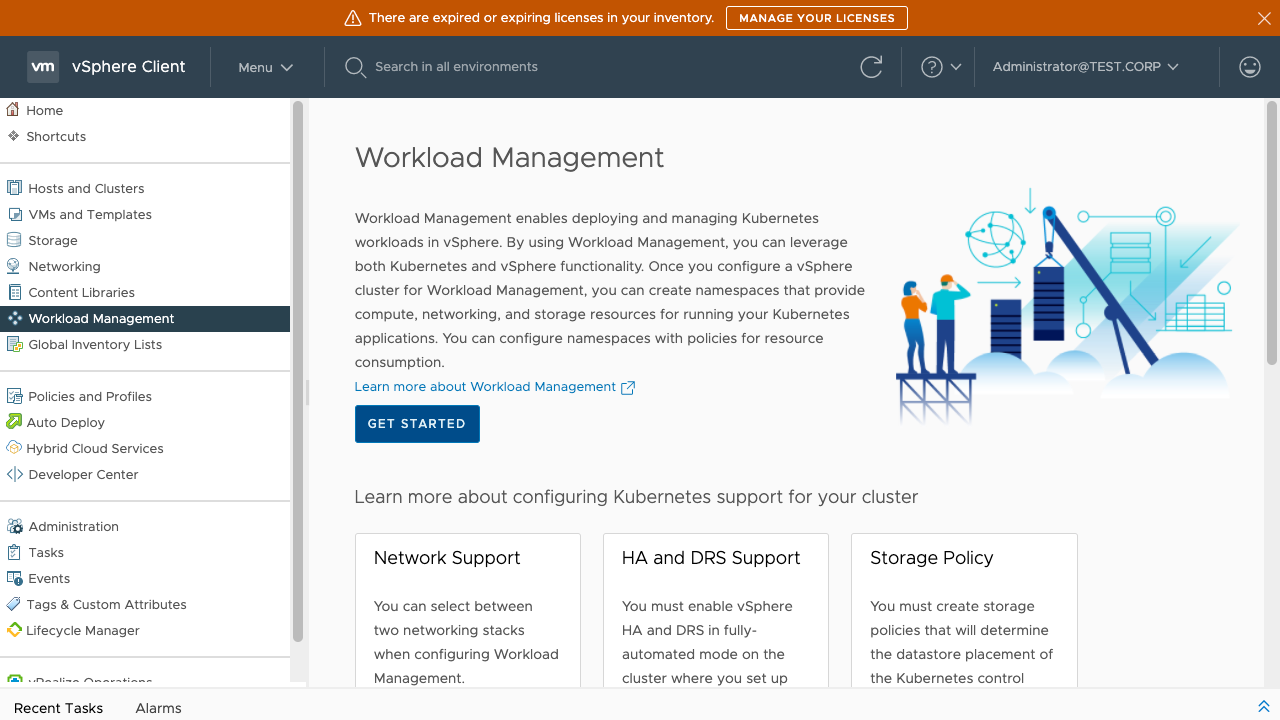Click the Storage database icon
This screenshot has width=1280, height=720.
click(x=14, y=240)
